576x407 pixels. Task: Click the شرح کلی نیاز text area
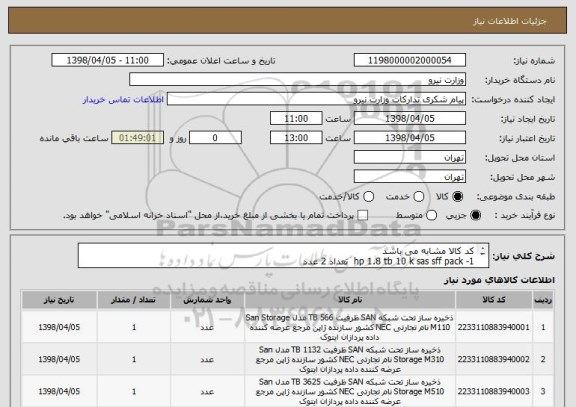pos(283,256)
